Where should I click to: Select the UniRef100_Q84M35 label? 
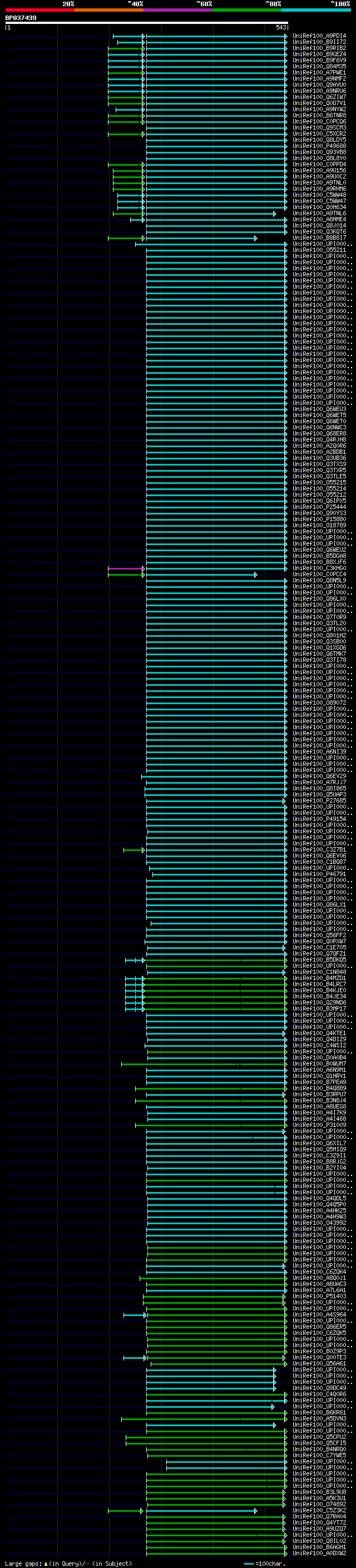tap(319, 66)
